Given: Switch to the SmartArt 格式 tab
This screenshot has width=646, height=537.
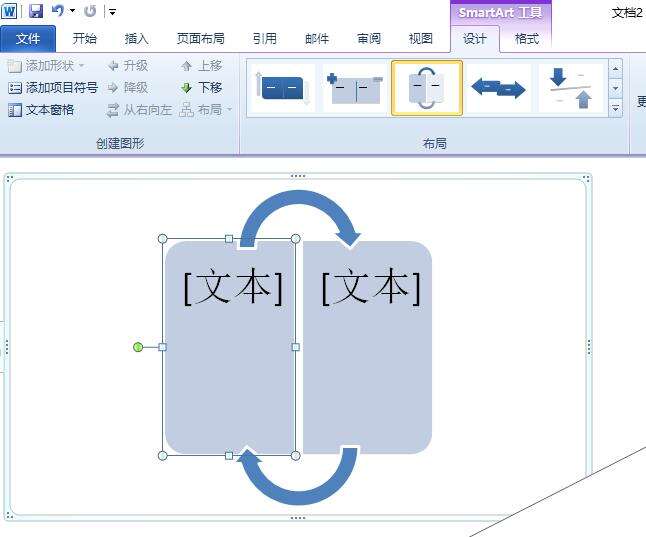Looking at the screenshot, I should (x=527, y=39).
